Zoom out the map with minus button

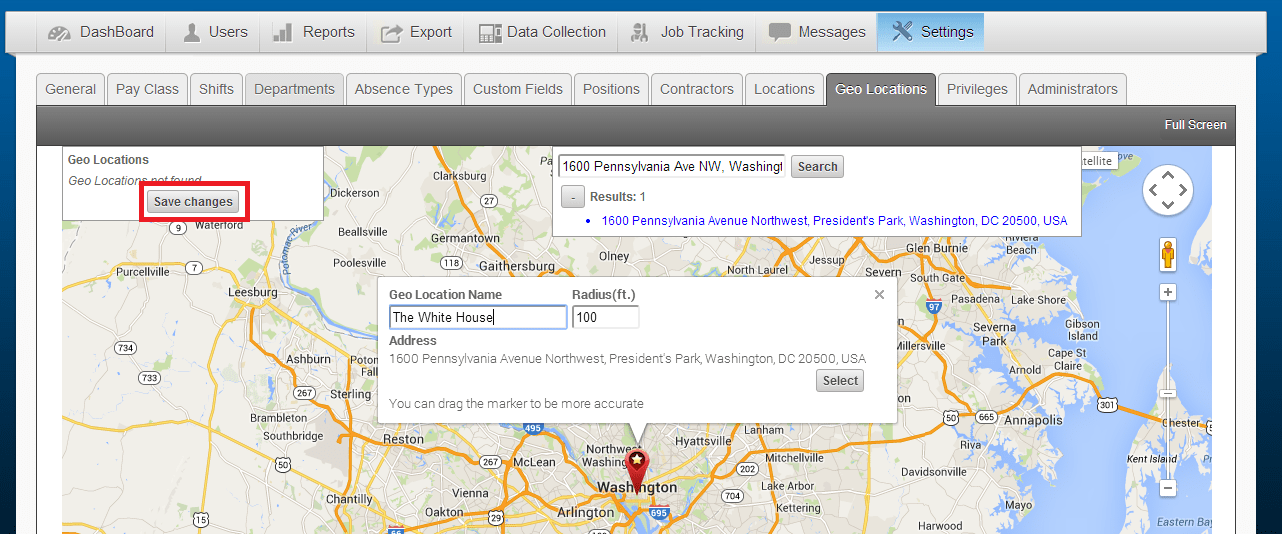tap(1167, 488)
